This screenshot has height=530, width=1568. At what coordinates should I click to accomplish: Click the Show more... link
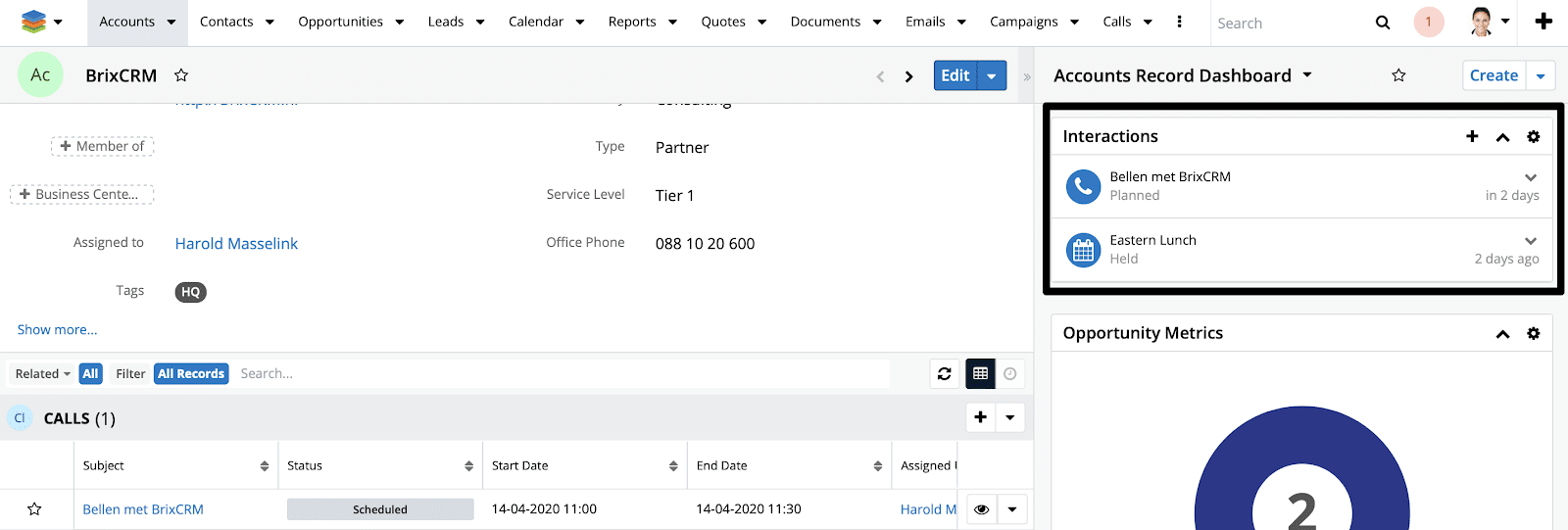[57, 330]
